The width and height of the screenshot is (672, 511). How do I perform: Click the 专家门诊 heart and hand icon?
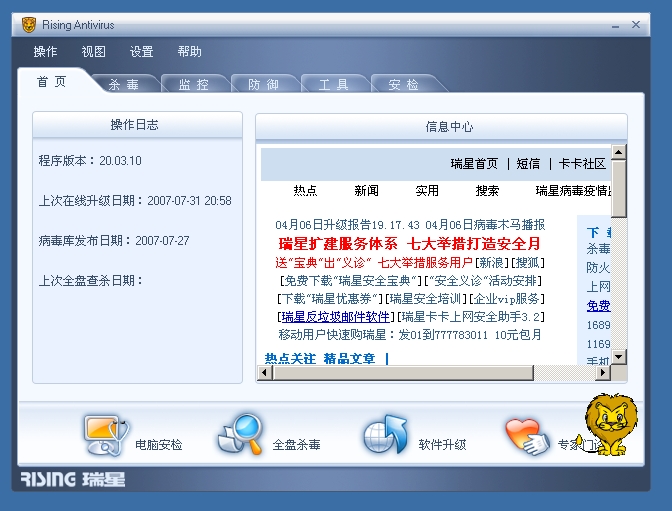click(x=527, y=436)
